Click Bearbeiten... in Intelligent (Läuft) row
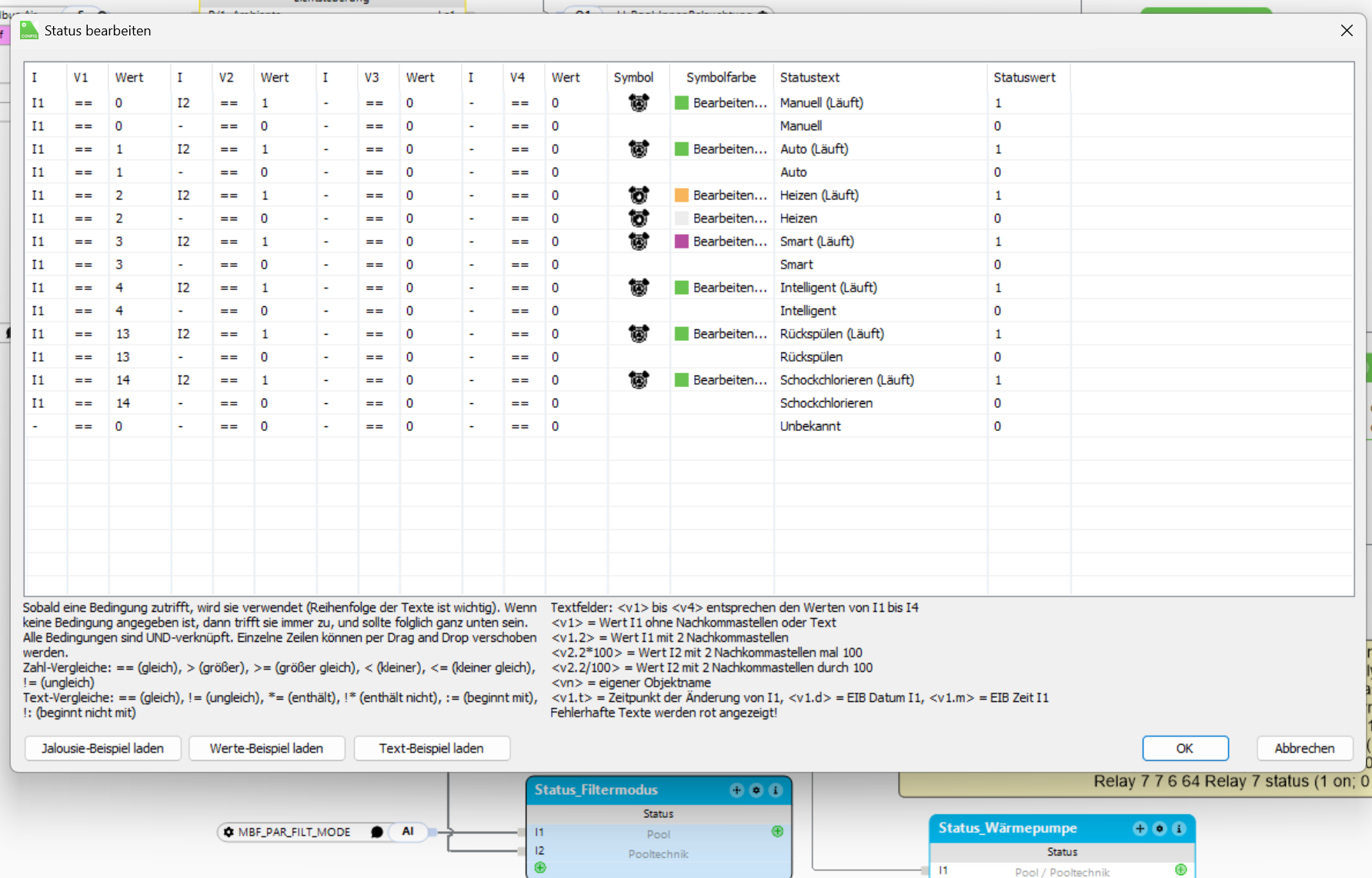1372x878 pixels. 730,287
